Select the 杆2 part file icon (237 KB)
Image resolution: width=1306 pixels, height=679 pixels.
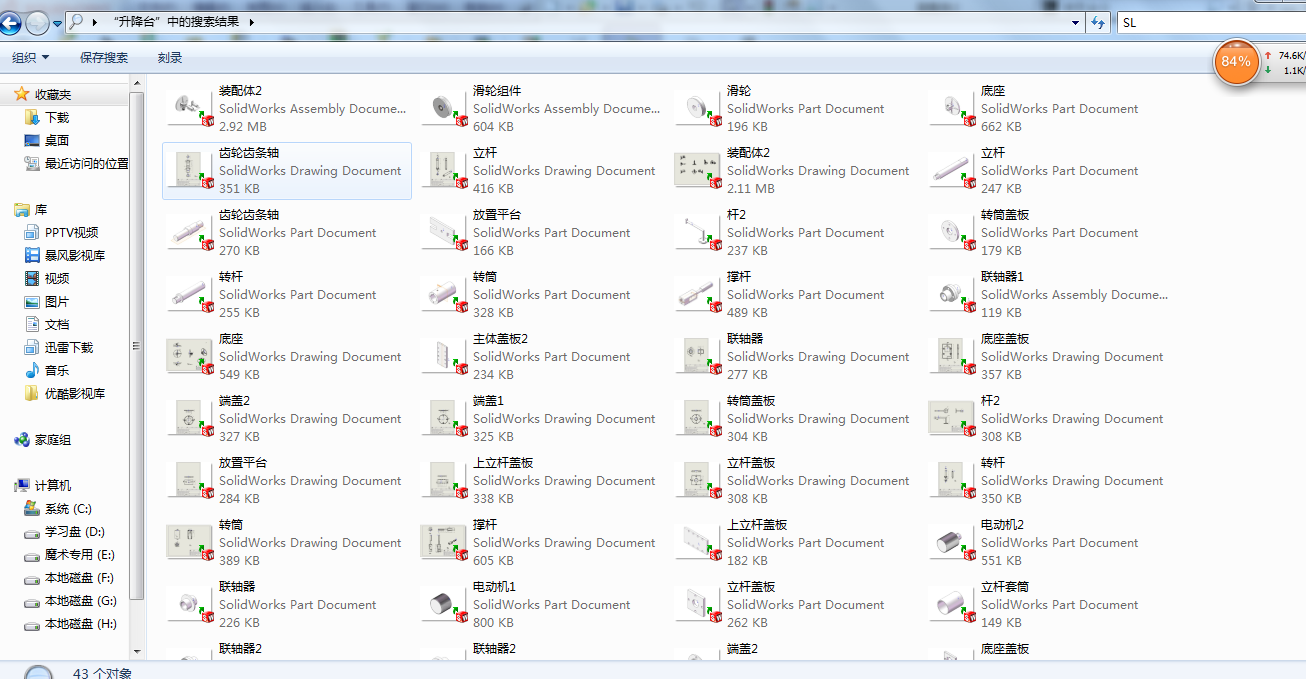698,232
